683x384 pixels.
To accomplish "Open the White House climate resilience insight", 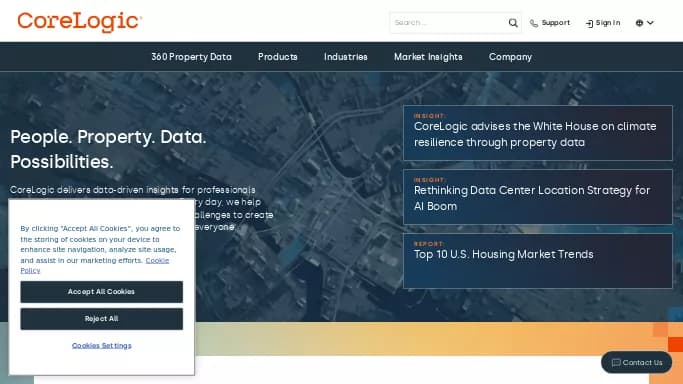I will point(538,133).
